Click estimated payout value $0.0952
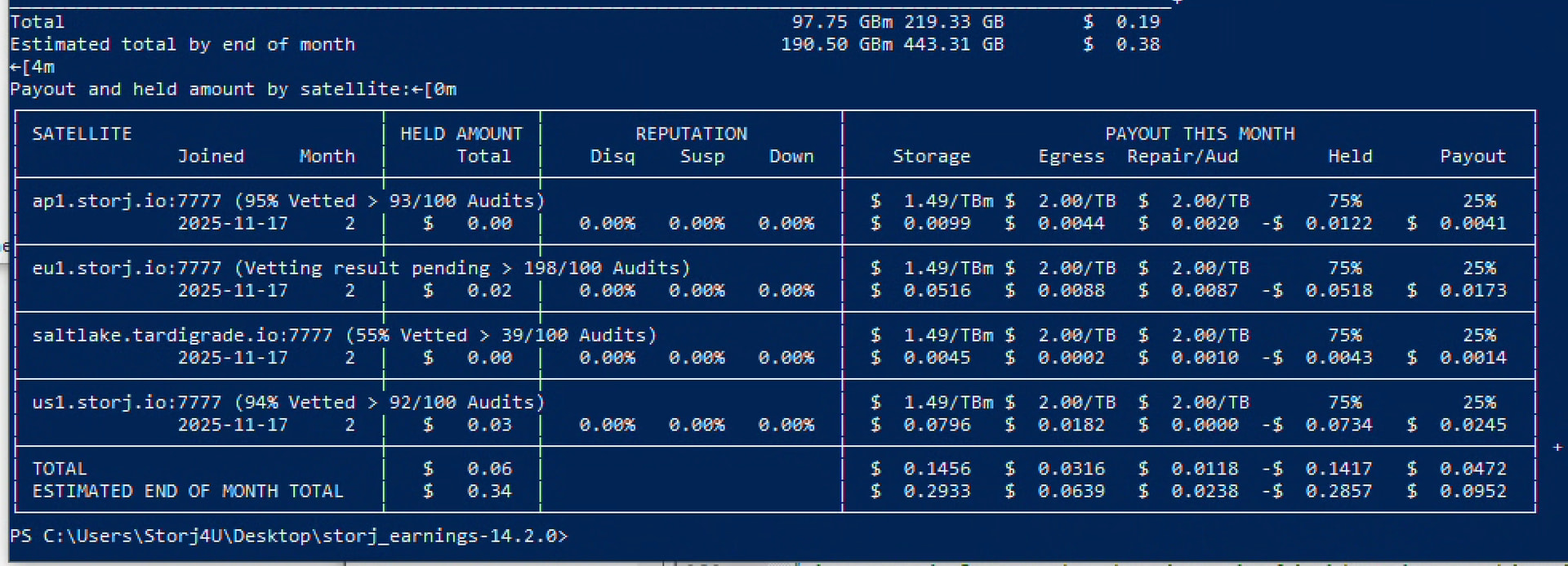The height and width of the screenshot is (566, 1568). (1472, 491)
